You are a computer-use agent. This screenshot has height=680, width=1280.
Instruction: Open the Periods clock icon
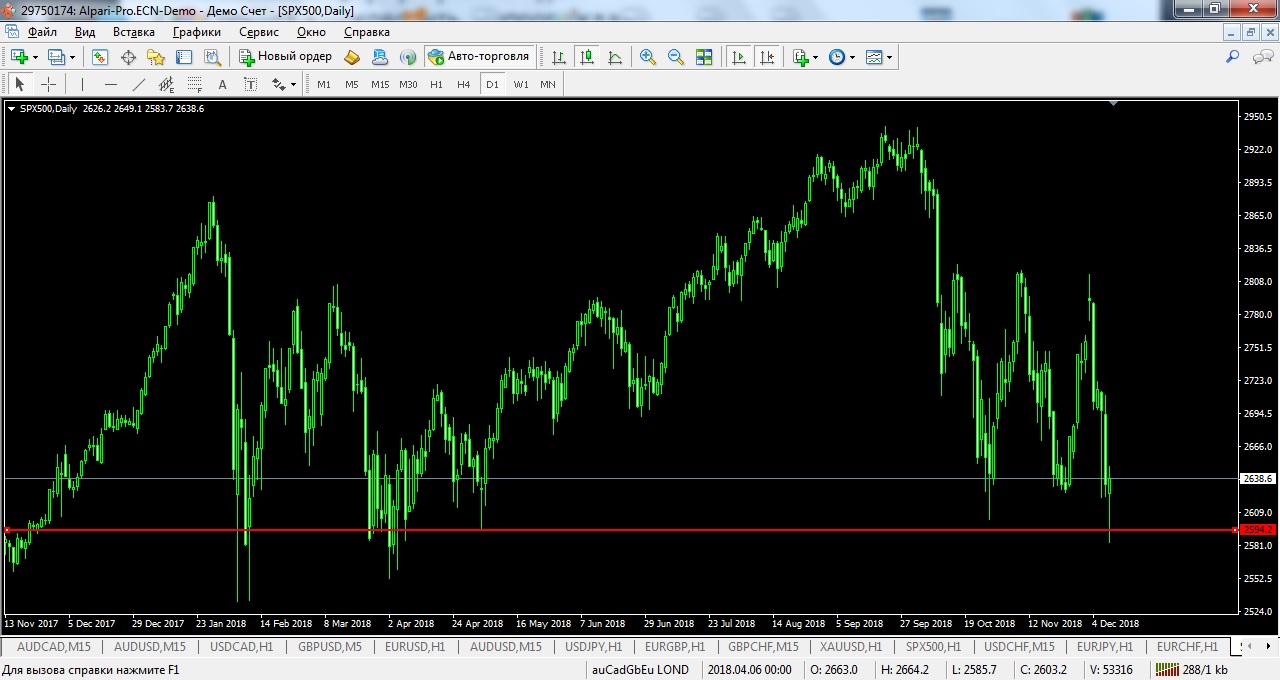[x=837, y=57]
